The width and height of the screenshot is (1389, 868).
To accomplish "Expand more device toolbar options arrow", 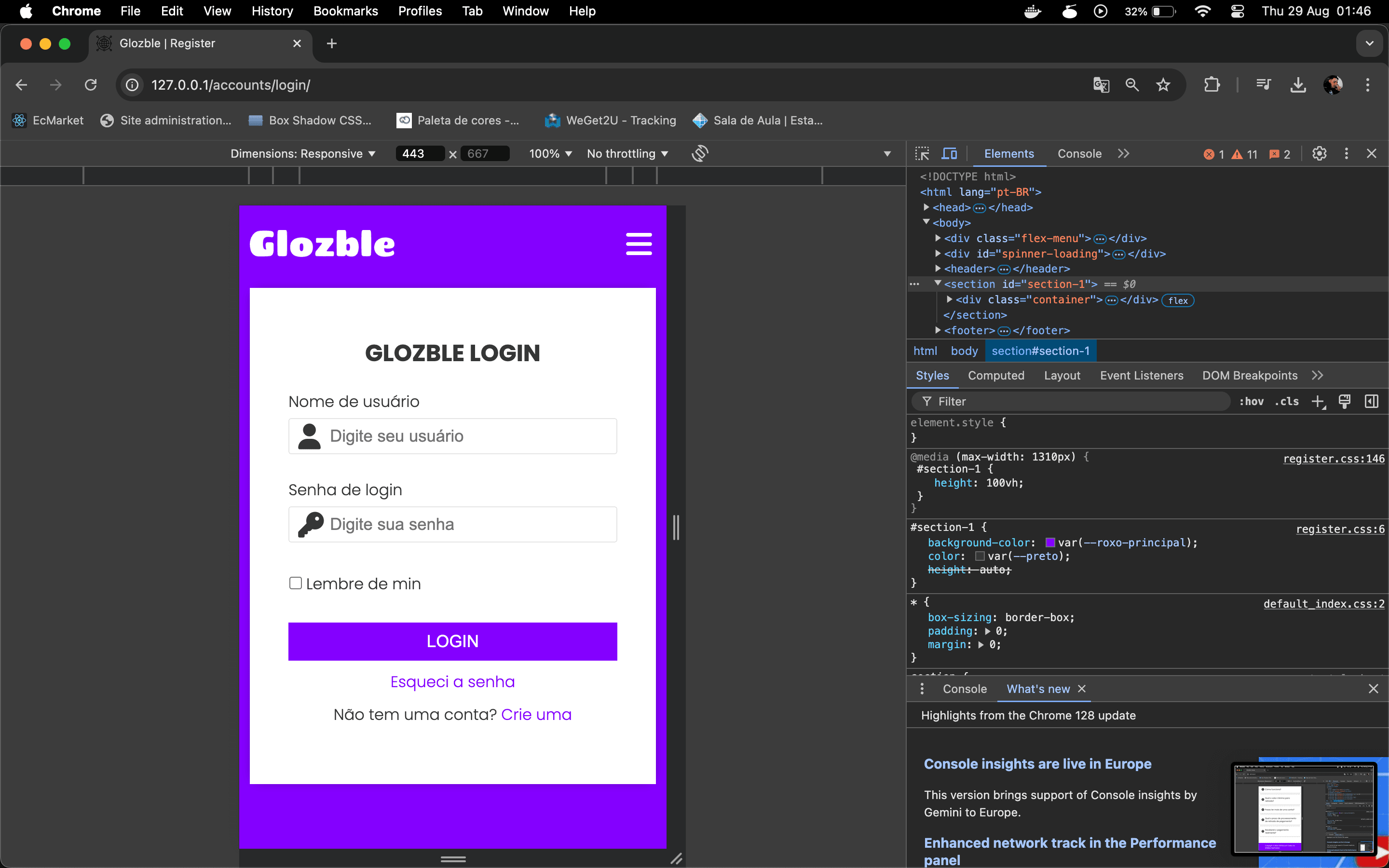I will point(887,154).
